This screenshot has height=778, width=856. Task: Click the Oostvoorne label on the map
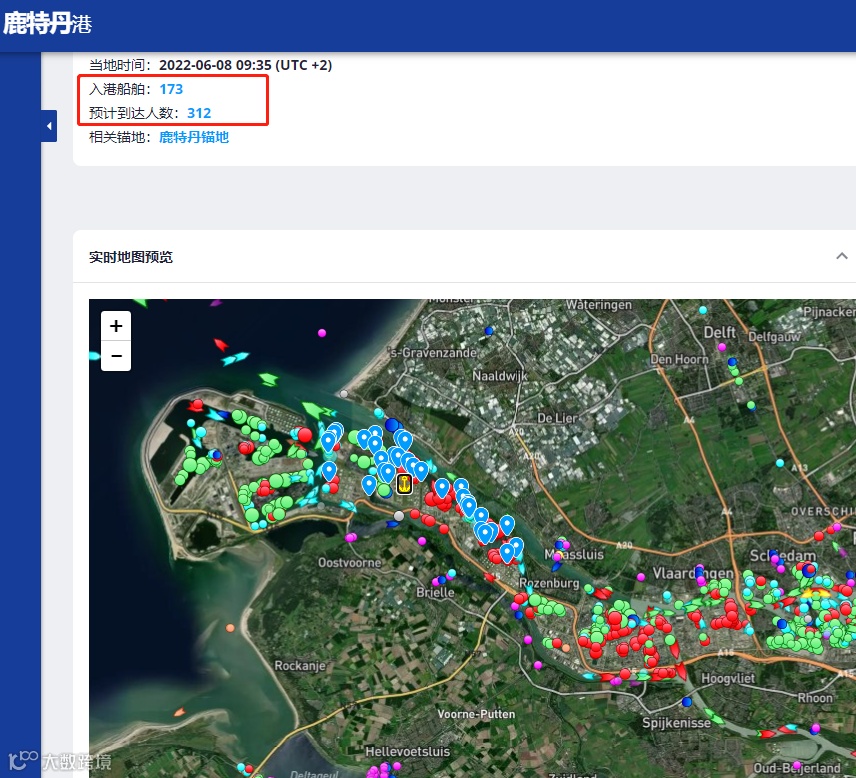tap(349, 562)
